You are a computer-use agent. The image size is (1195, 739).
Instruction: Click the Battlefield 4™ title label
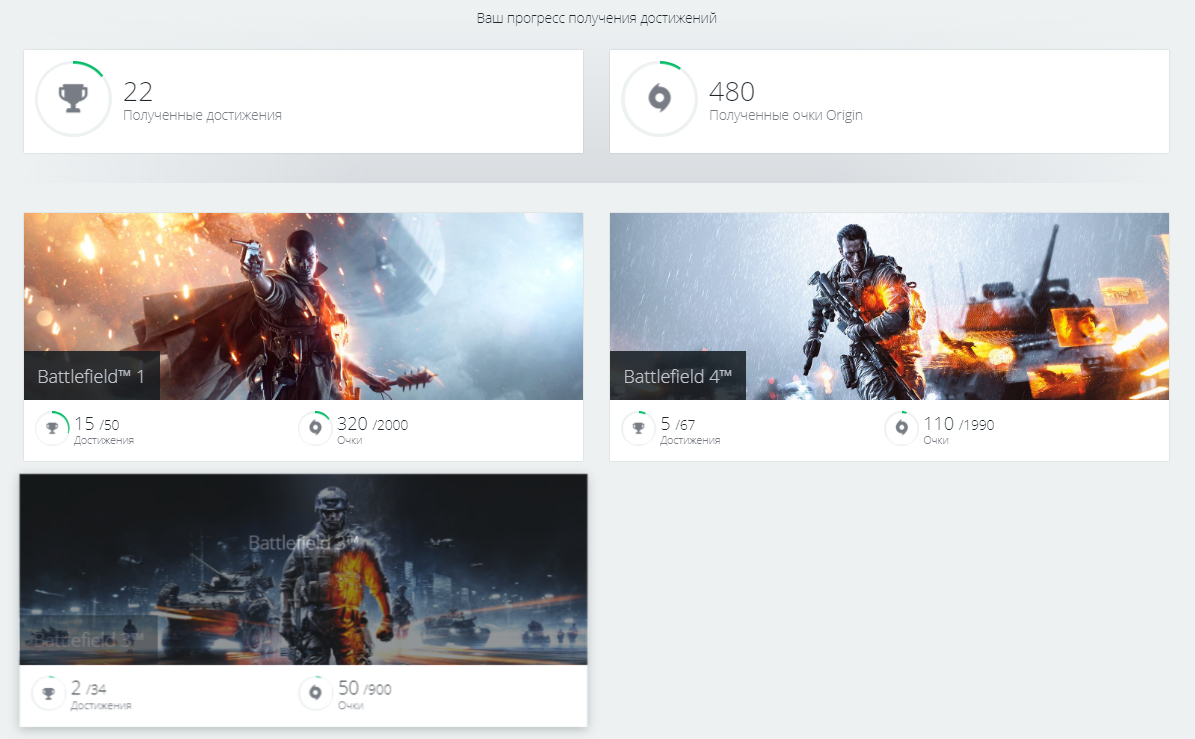coord(678,376)
